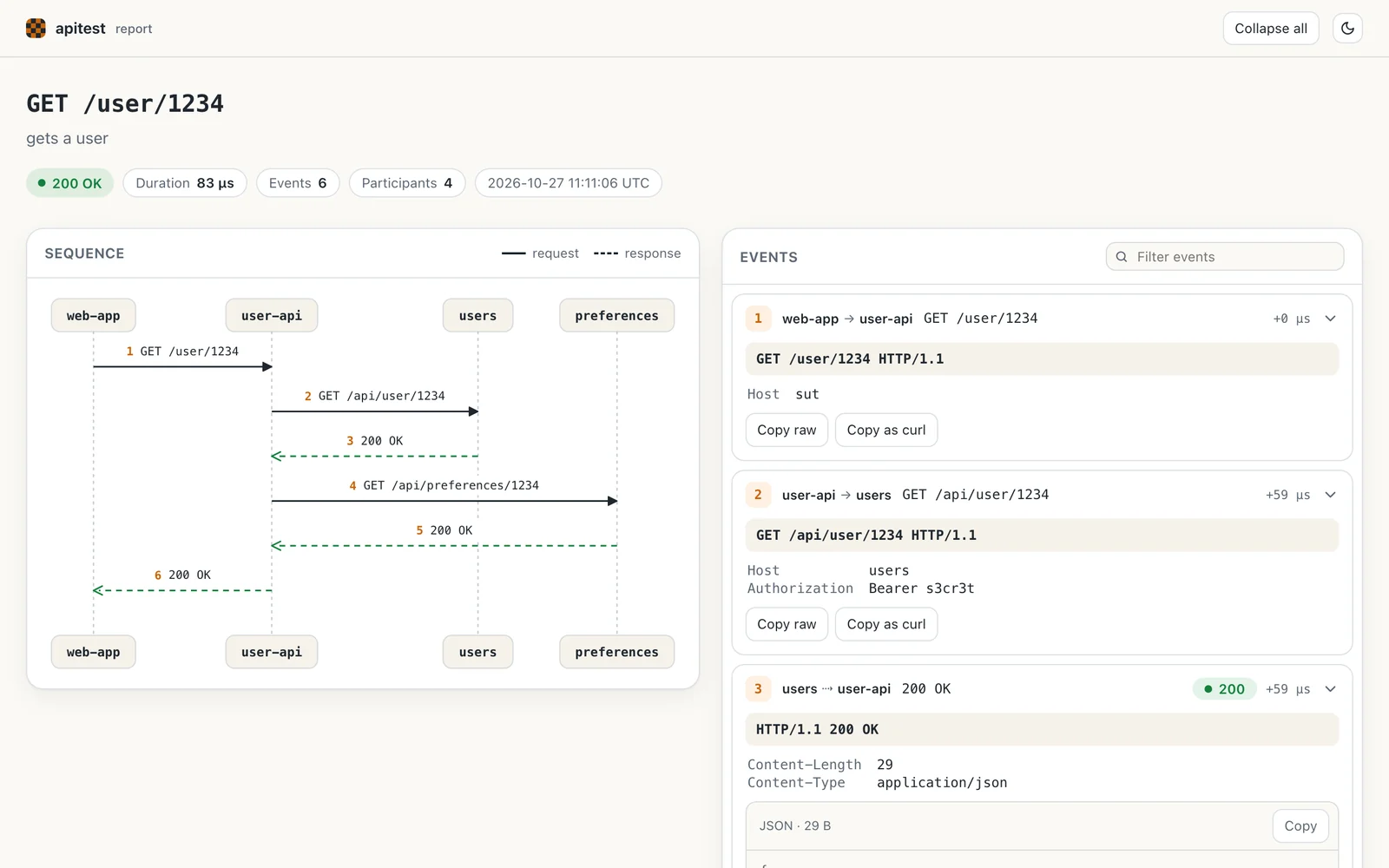Select the user-api participant above the sequence lifelines
Viewport: 1389px width, 868px height.
point(272,316)
